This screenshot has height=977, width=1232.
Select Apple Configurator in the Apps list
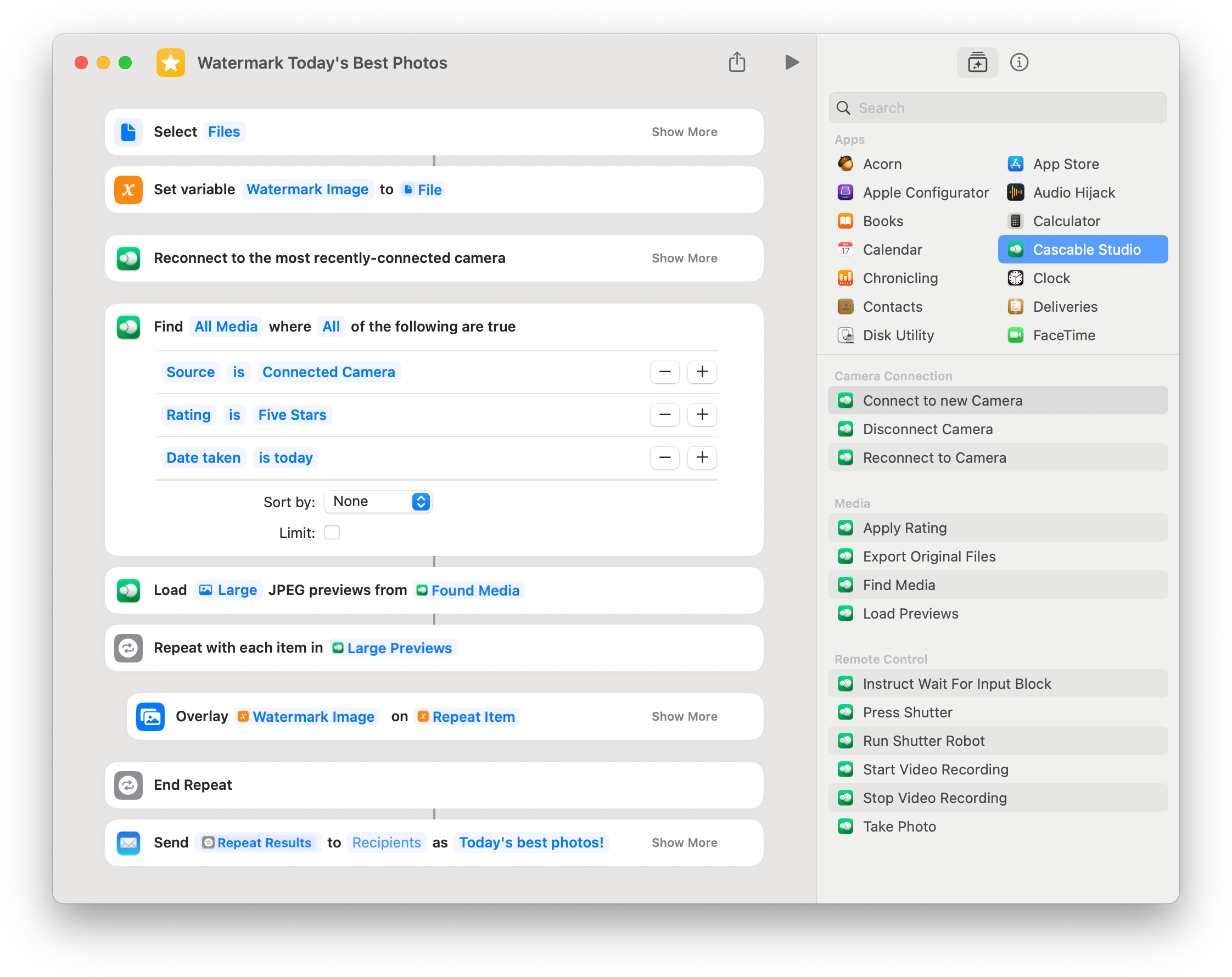click(912, 193)
